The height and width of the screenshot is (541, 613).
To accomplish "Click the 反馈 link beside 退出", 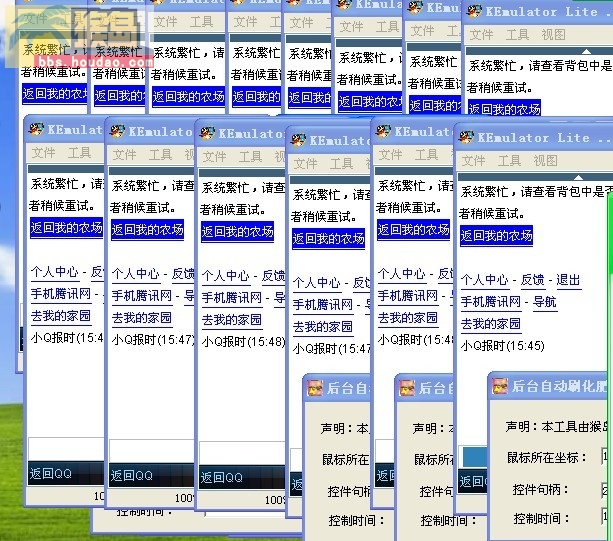I will tap(532, 279).
